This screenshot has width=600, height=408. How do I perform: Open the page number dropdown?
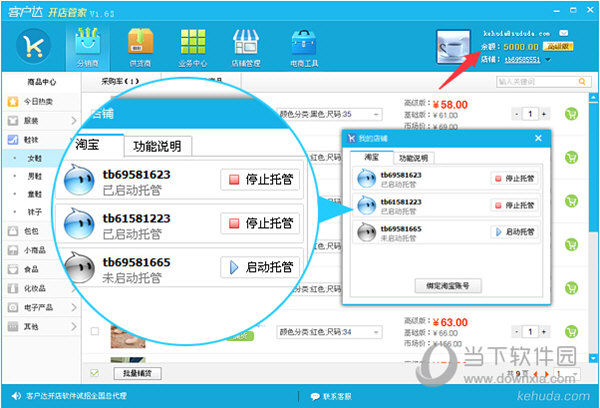[x=568, y=373]
